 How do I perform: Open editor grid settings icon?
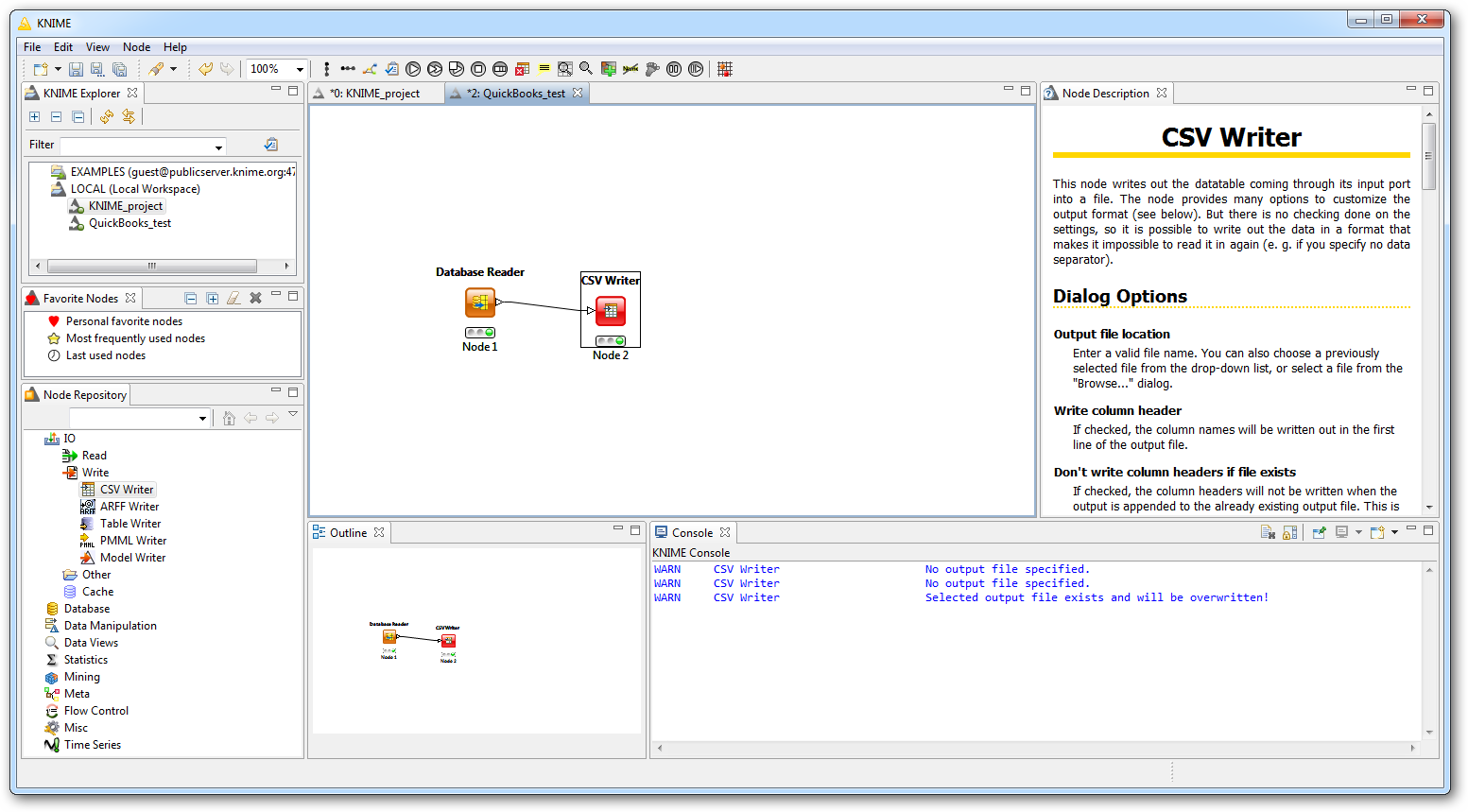[725, 69]
